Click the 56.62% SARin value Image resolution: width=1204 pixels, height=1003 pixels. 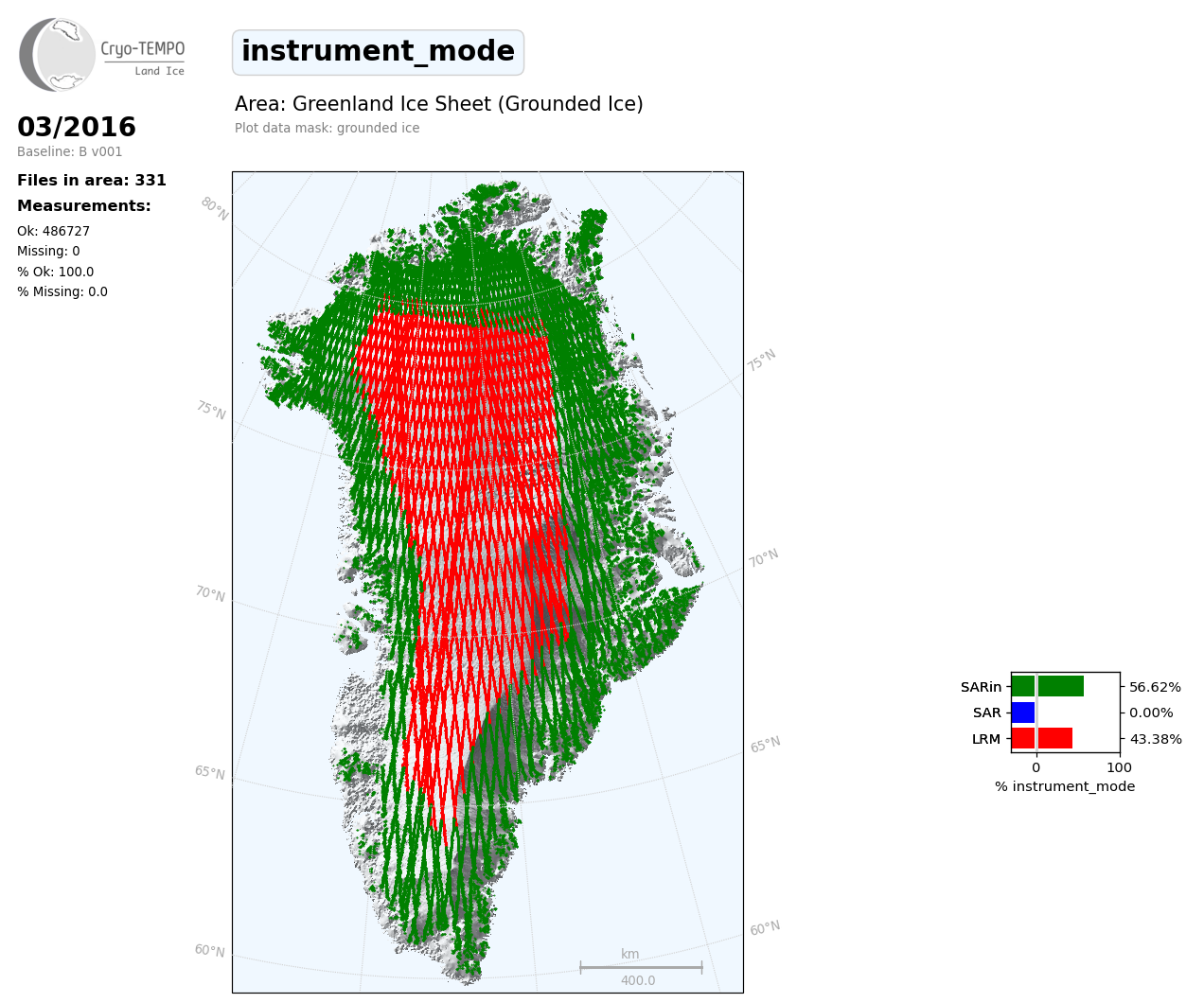coord(1156,688)
